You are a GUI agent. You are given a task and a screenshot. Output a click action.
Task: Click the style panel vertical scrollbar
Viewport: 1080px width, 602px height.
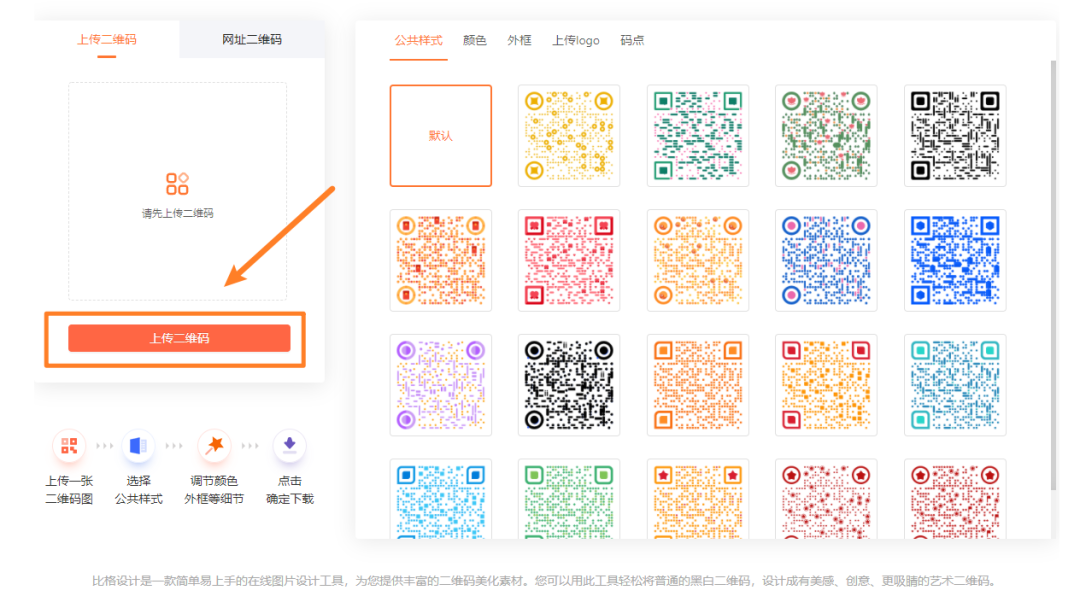pos(1053,276)
